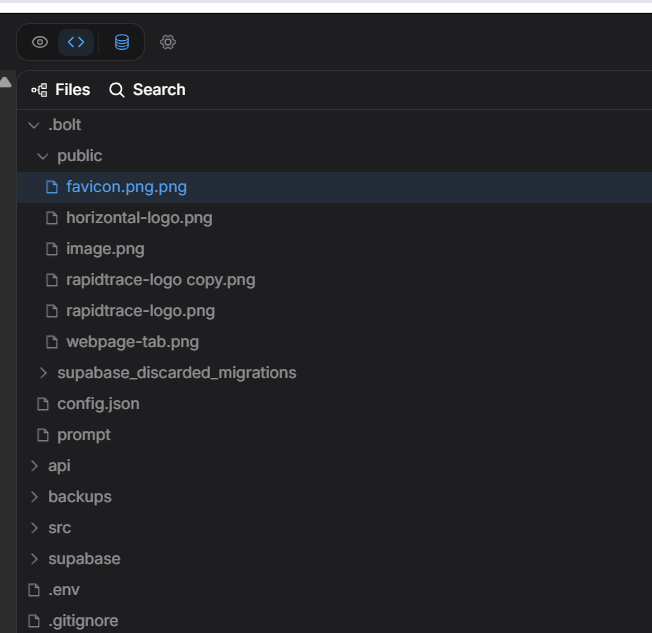The image size is (652, 633).
Task: Open config.json file
Action: coord(98,404)
